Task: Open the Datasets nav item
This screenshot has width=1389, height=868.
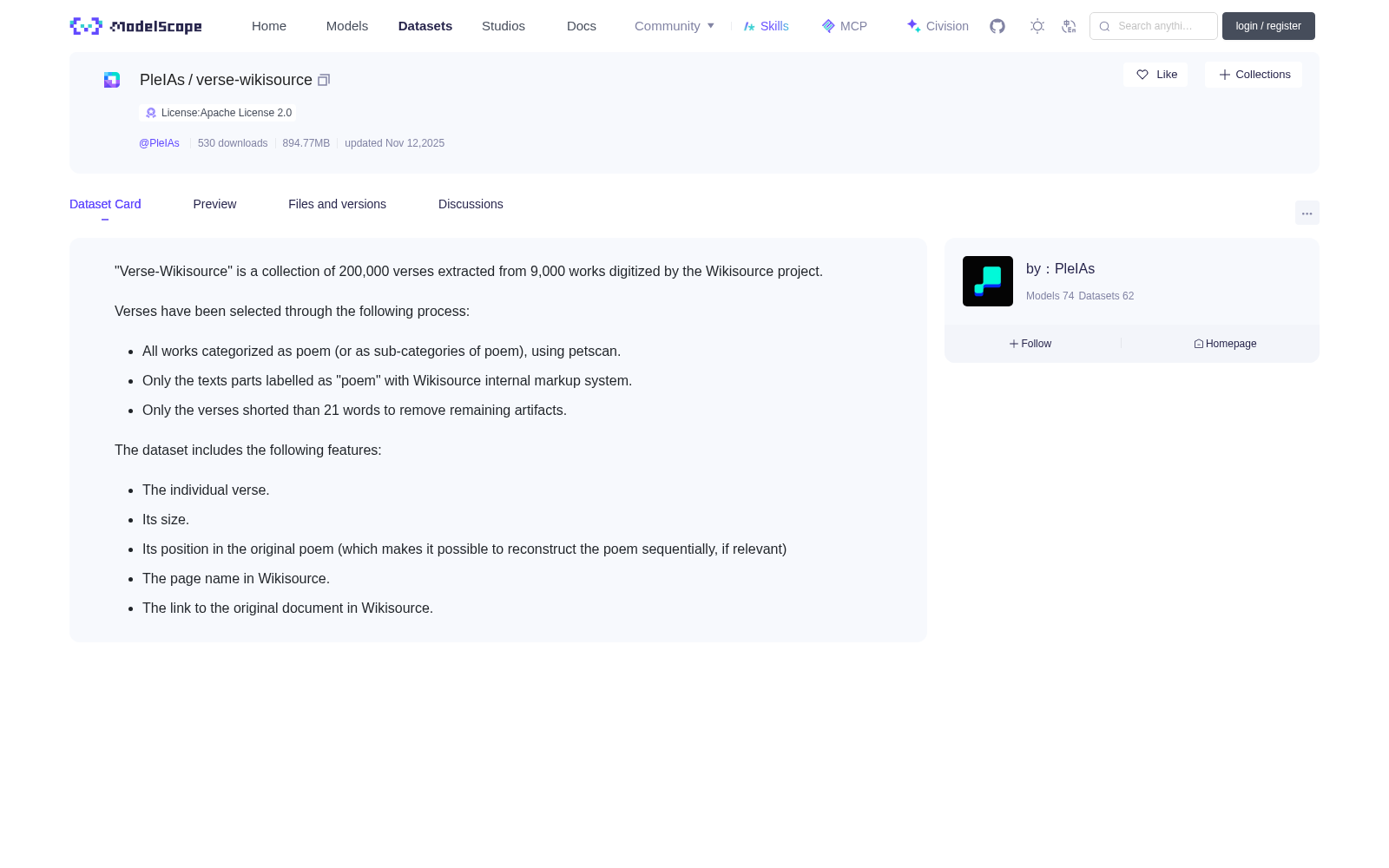Action: point(425,26)
